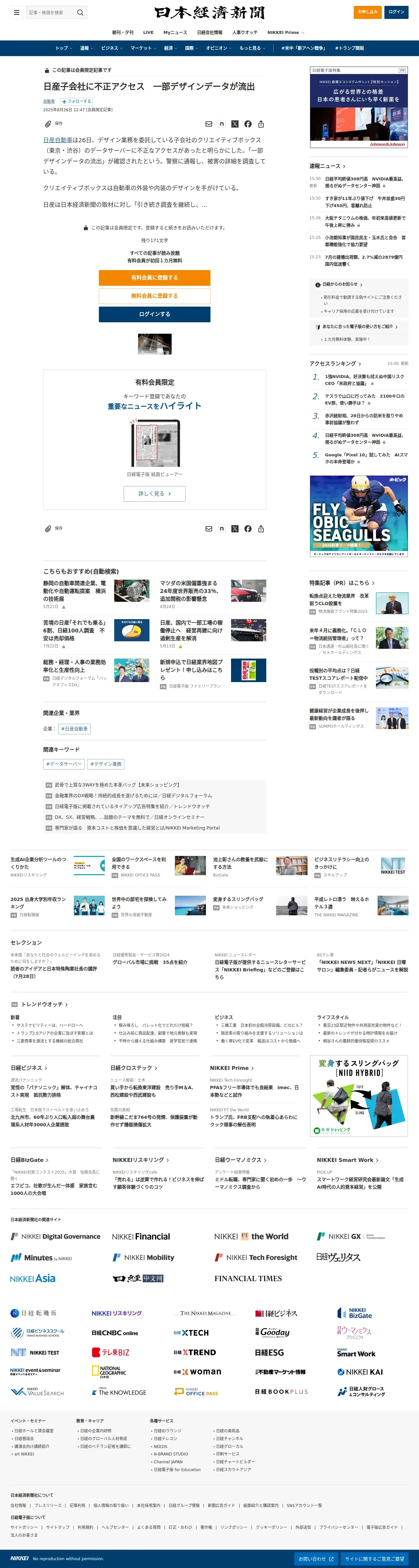Open the article photo thumbnail
The width and height of the screenshot is (419, 1568).
pyautogui.click(x=155, y=344)
